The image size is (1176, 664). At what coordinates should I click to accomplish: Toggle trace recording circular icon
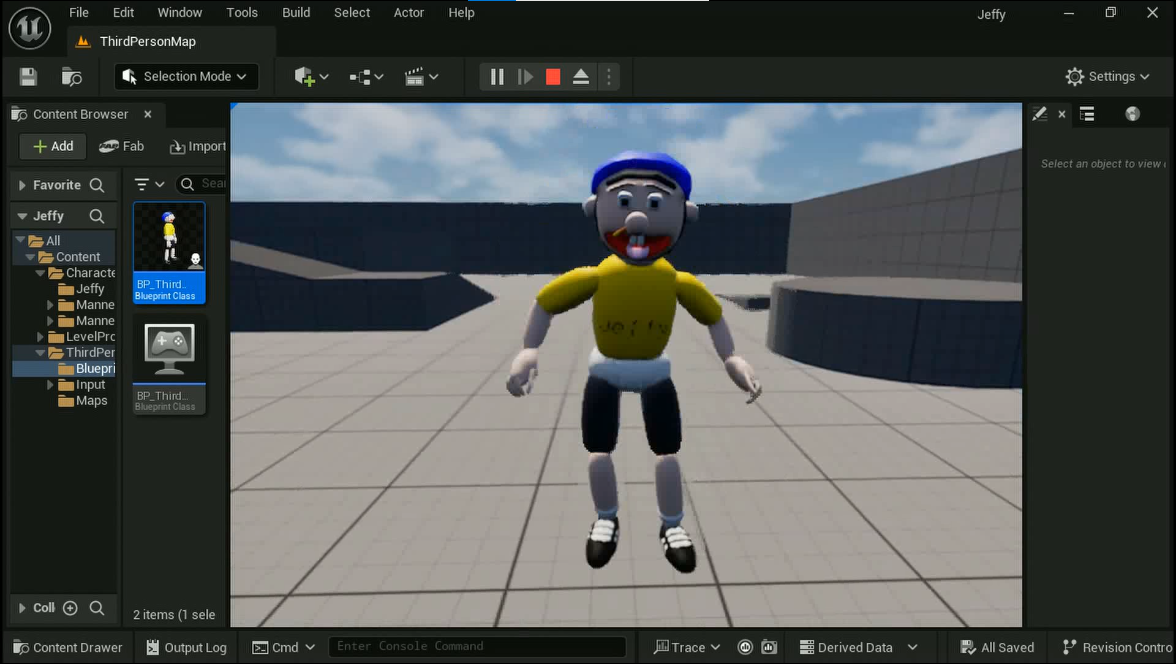coord(745,647)
